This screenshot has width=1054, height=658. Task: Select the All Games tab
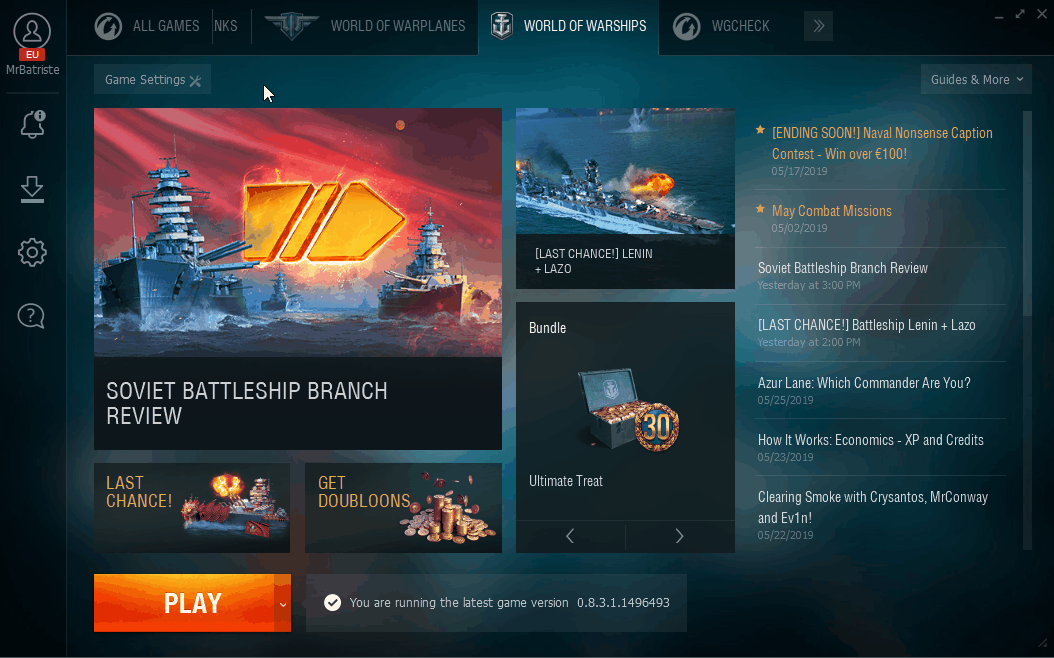point(147,26)
